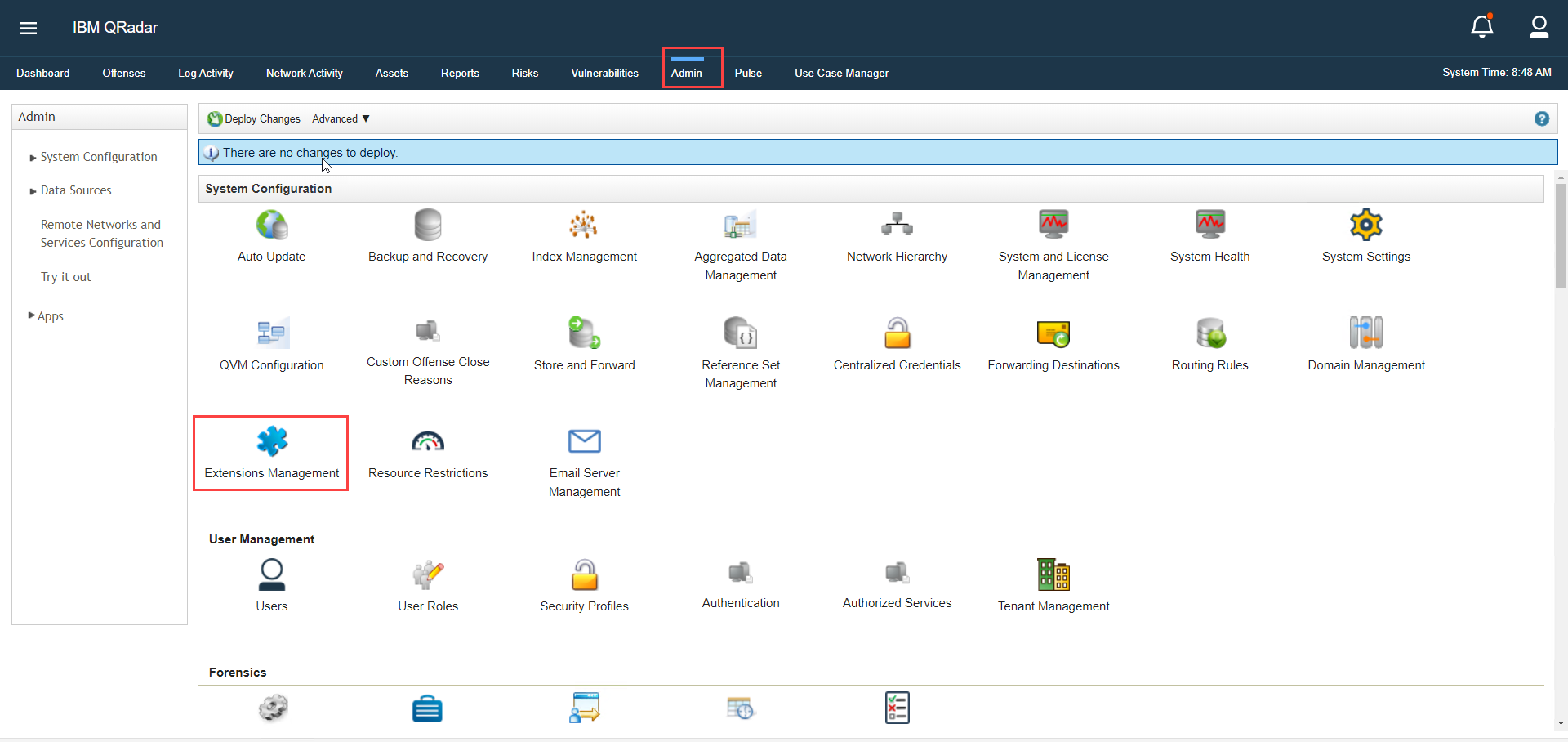Open the Try it out link

point(66,277)
